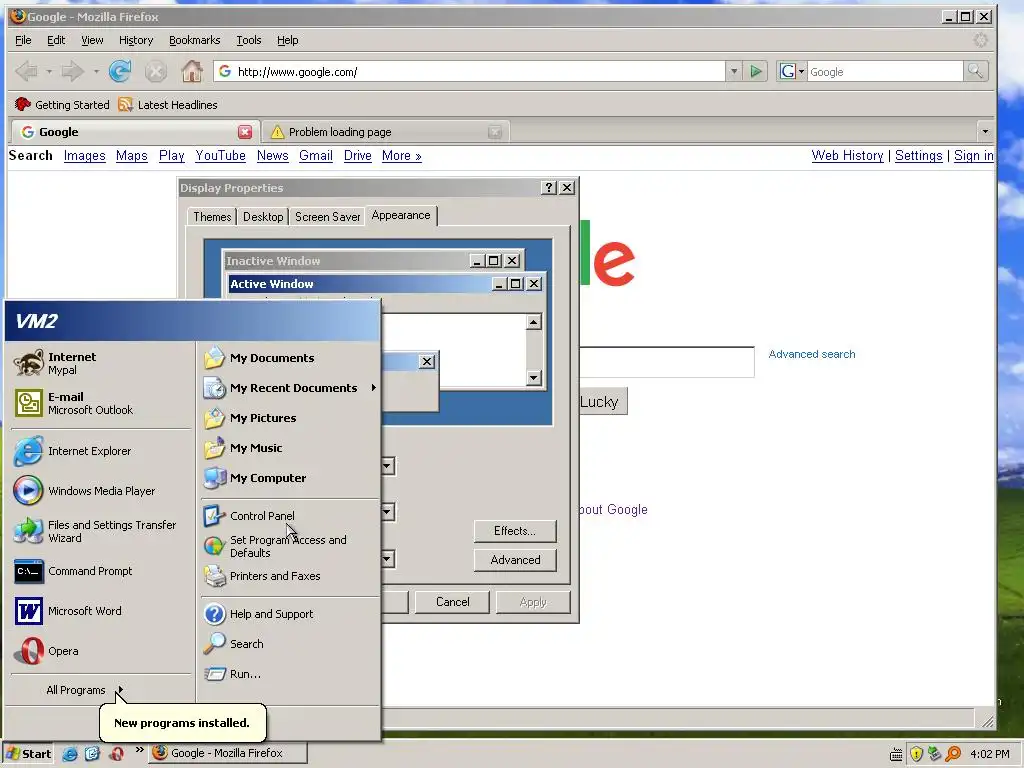This screenshot has width=1024, height=768.
Task: Open address bar history dropdown
Action: tap(734, 71)
